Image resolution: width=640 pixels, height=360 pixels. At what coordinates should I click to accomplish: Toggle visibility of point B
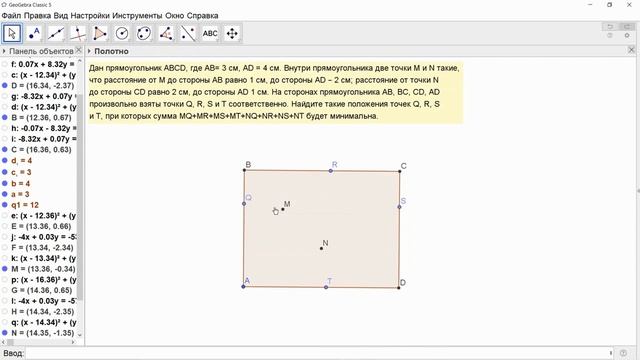(x=5, y=118)
